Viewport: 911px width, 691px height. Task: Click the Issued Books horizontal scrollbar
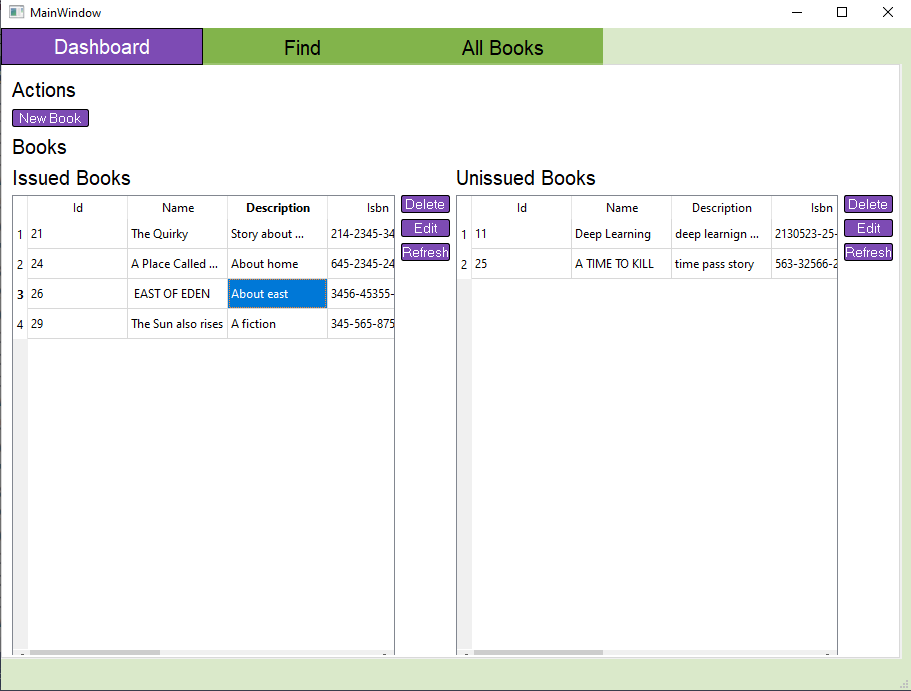click(x=95, y=652)
